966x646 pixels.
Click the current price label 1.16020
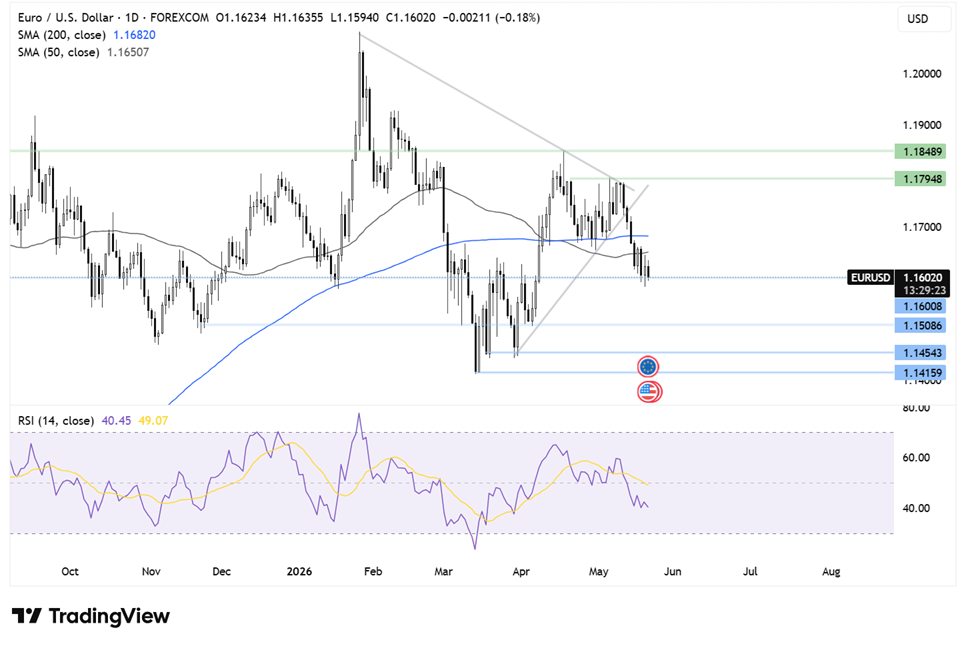pyautogui.click(x=922, y=278)
